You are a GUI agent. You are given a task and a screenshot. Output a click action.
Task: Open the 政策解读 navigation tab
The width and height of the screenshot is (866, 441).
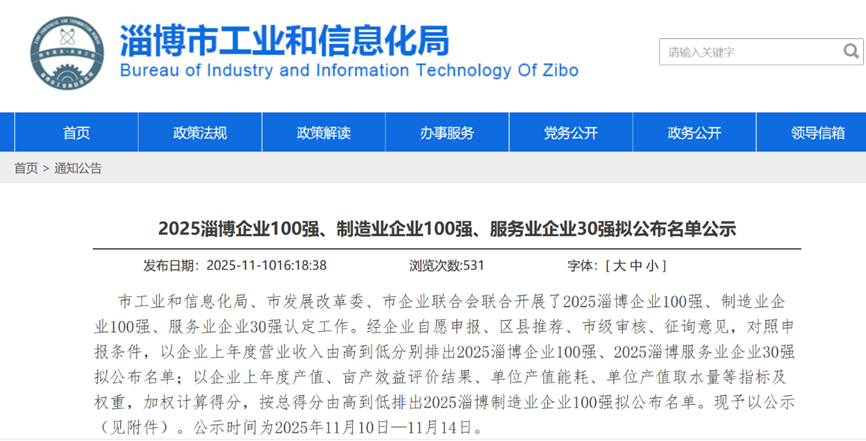pyautogui.click(x=324, y=133)
